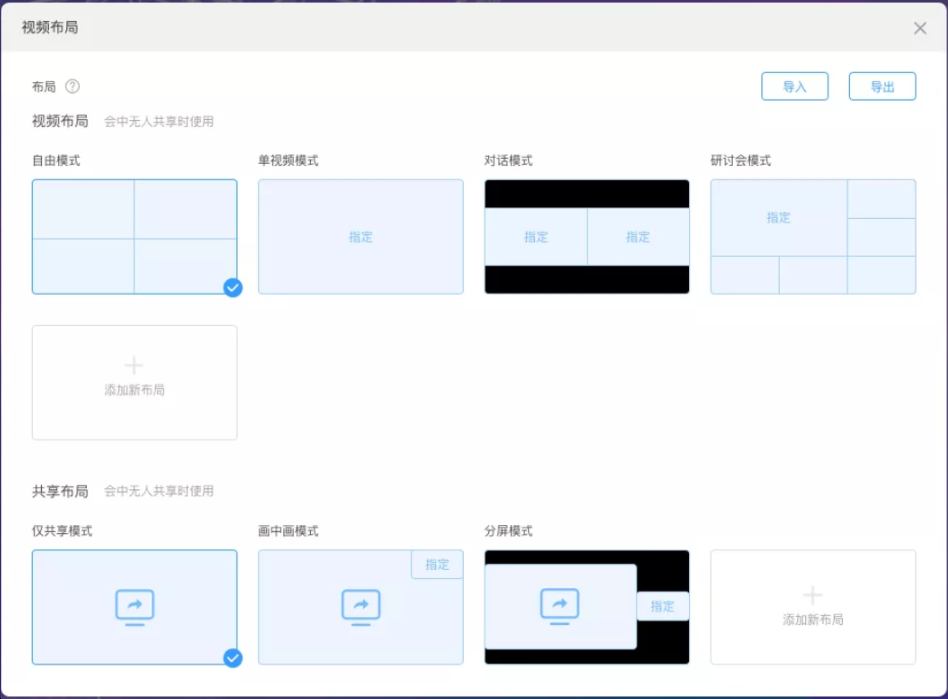Viewport: 948px width, 699px height.
Task: Click right 指定 slot in 对话模式
Action: [x=638, y=237]
